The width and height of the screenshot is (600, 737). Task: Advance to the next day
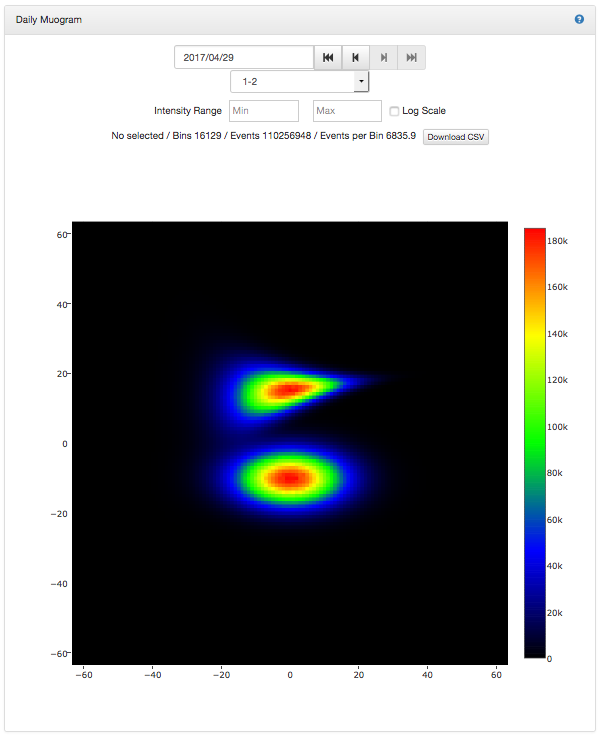pyautogui.click(x=384, y=58)
